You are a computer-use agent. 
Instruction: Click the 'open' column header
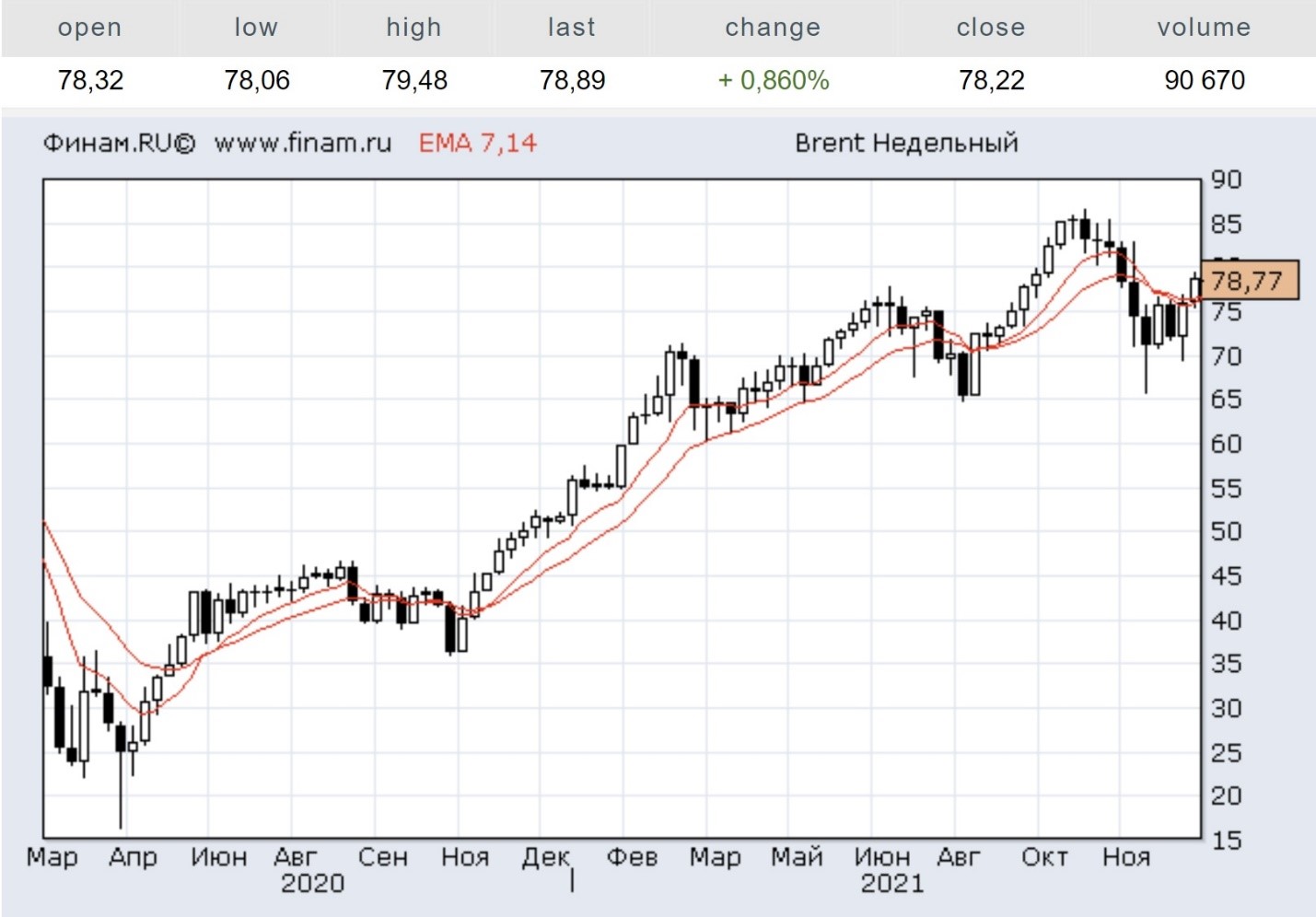click(89, 28)
